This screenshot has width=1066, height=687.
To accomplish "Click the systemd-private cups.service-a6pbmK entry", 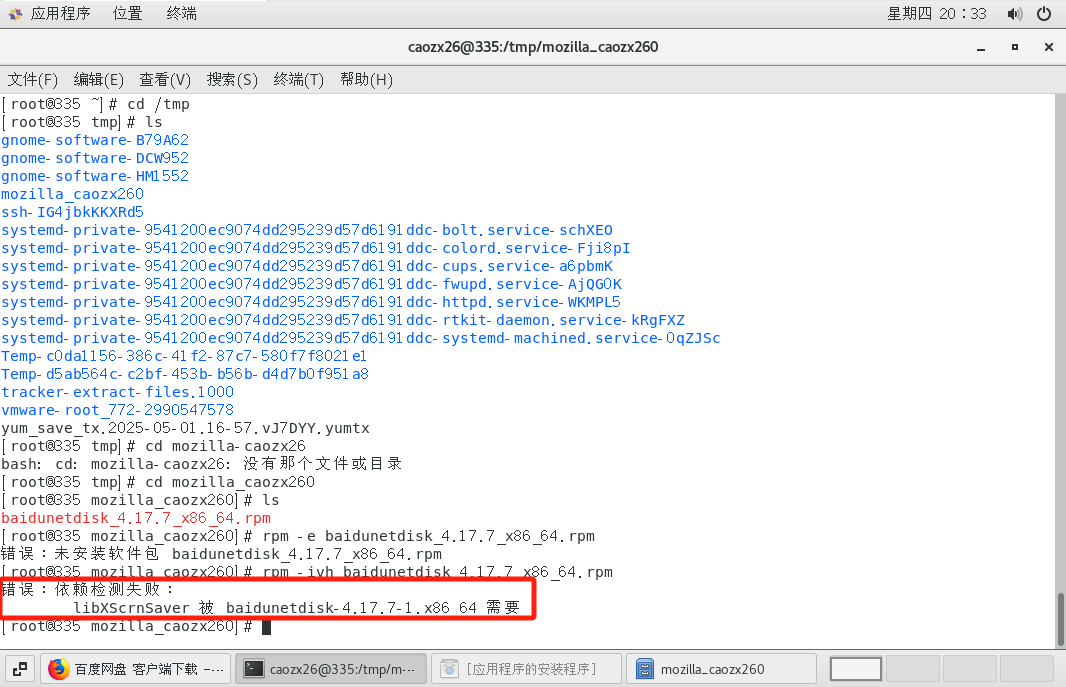I will (x=307, y=266).
